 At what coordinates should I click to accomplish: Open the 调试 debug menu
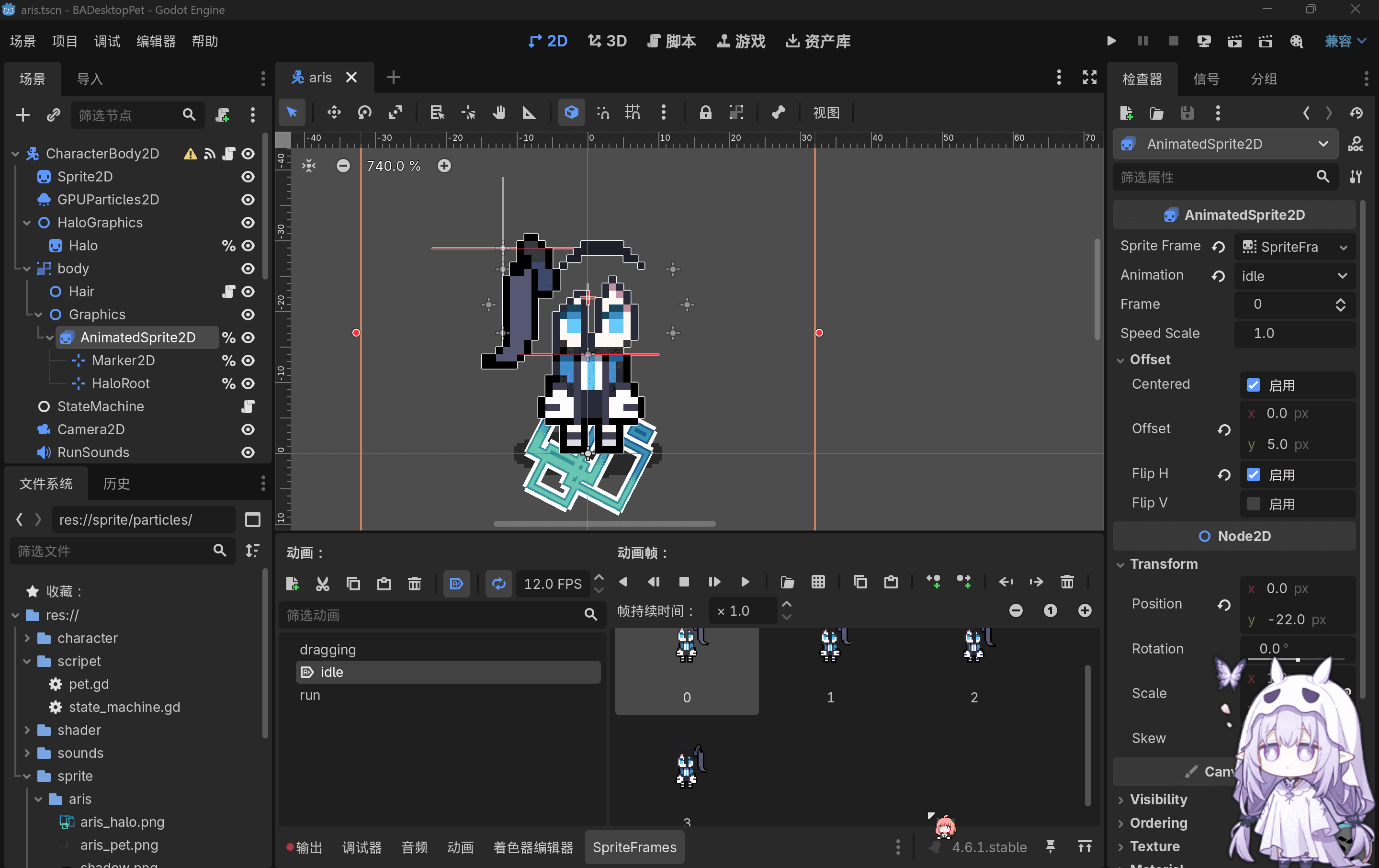(x=107, y=41)
